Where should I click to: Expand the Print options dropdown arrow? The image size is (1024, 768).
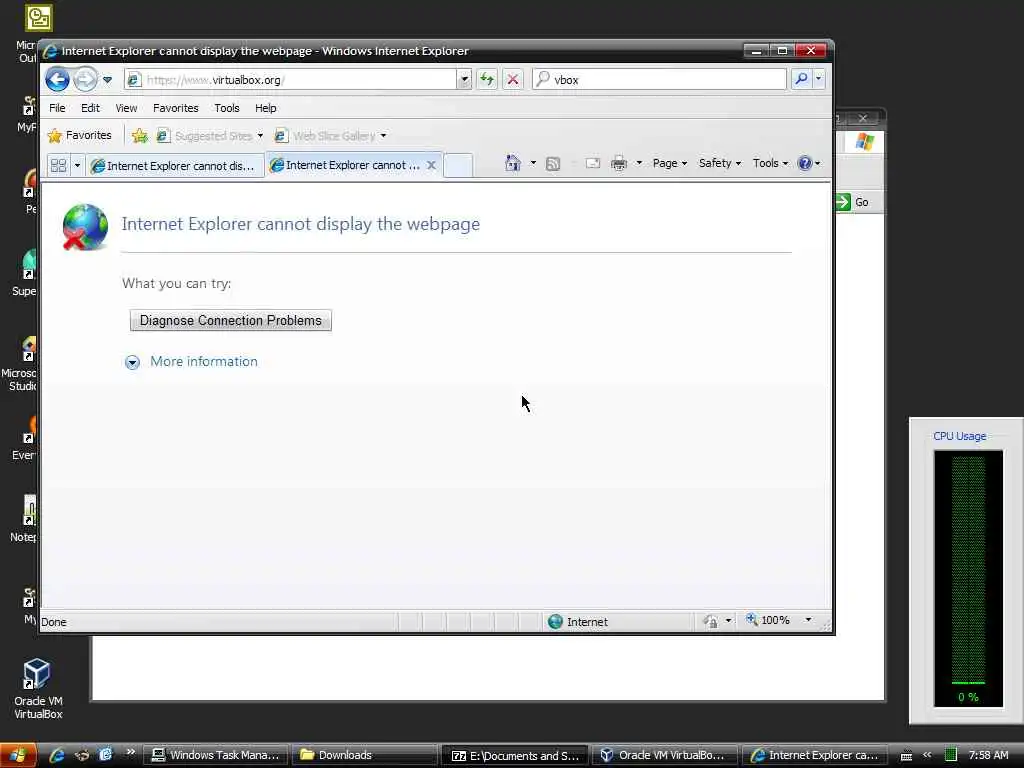[639, 163]
